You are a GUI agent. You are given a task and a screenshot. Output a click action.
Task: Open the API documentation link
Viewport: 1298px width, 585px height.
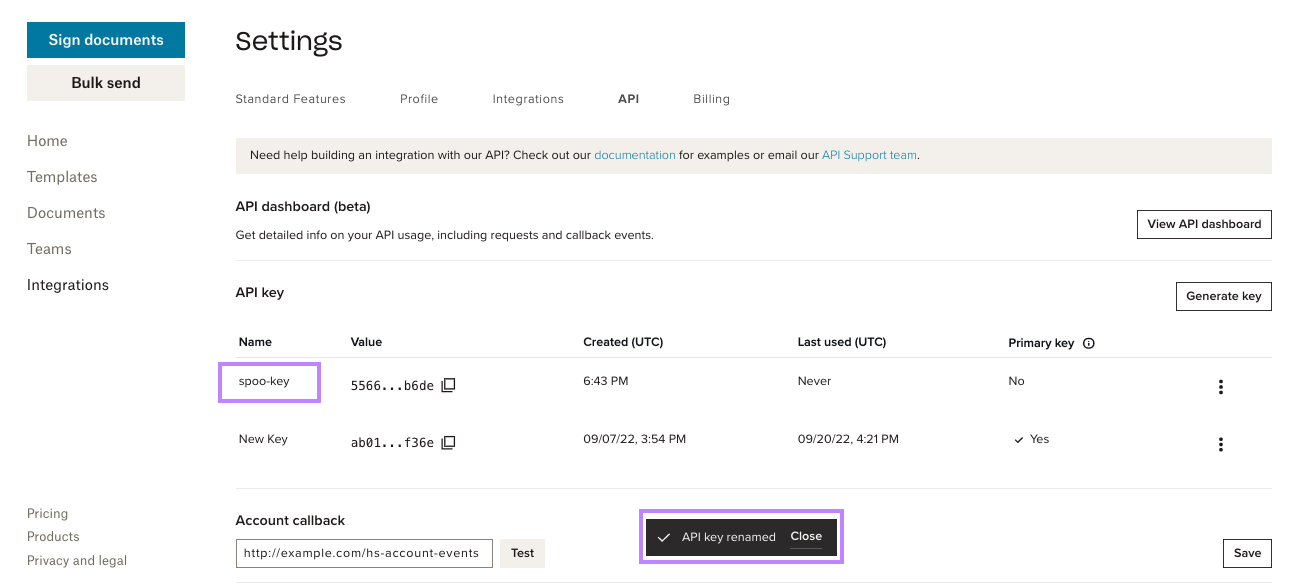point(635,155)
